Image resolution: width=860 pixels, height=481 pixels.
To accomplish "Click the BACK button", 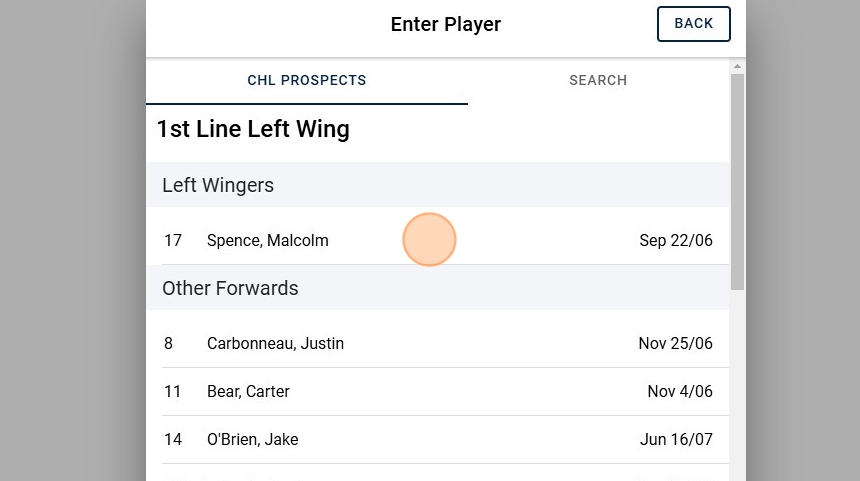I will click(x=693, y=24).
